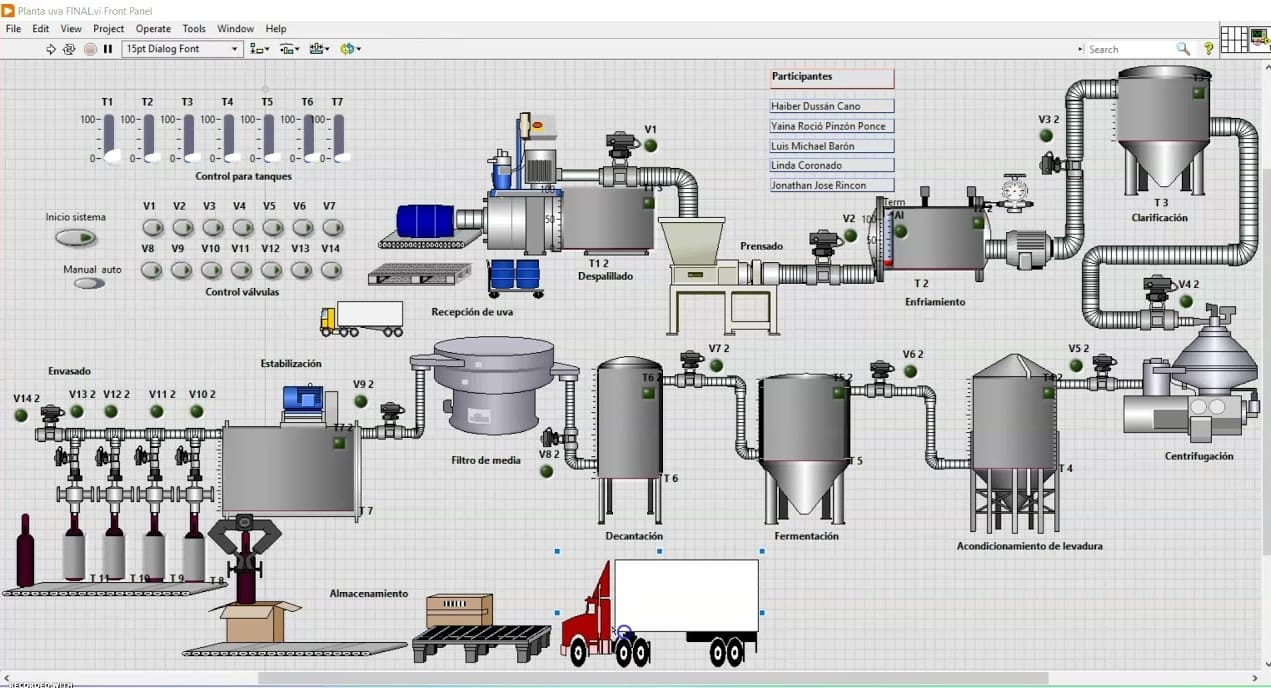Toggle the V1 valve in Control válvulas

151,227
